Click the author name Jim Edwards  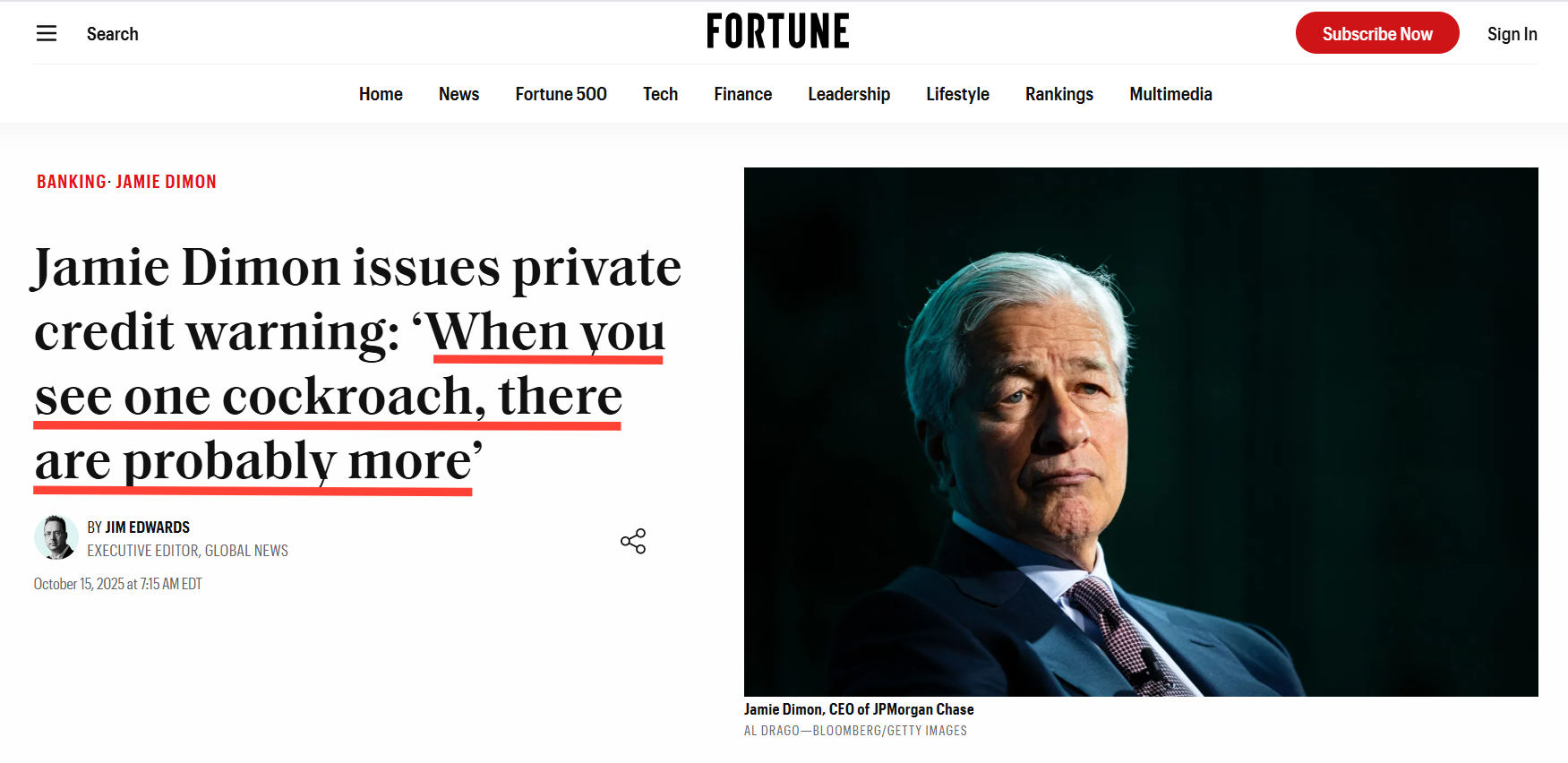click(148, 527)
